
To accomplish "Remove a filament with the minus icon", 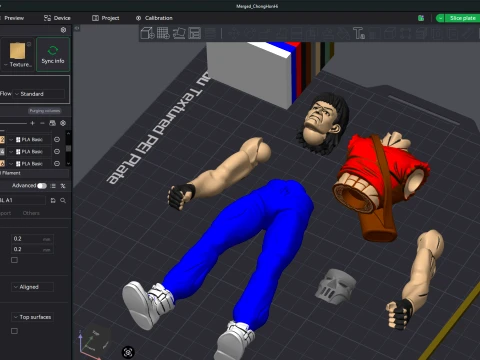I will tap(42, 123).
